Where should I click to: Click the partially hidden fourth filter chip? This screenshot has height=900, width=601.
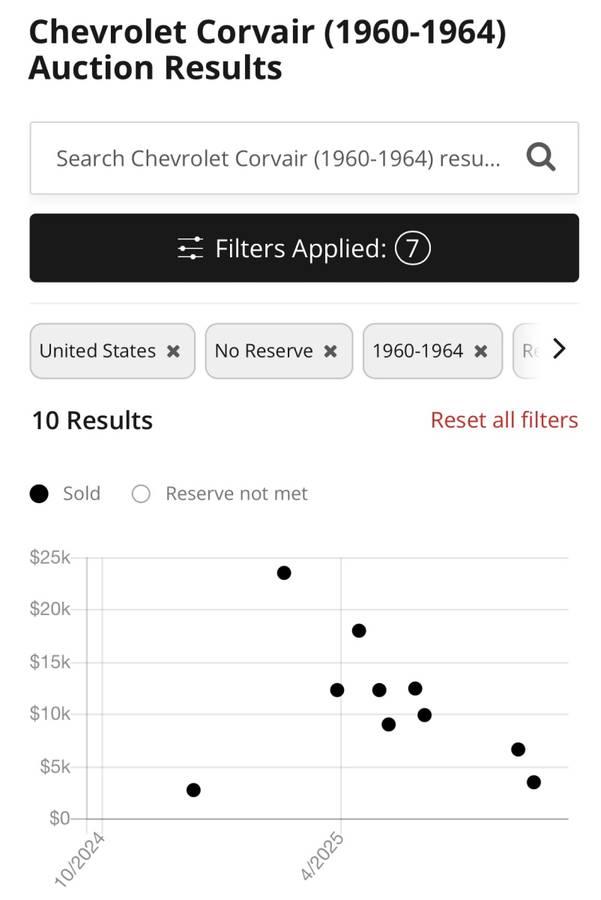(529, 351)
